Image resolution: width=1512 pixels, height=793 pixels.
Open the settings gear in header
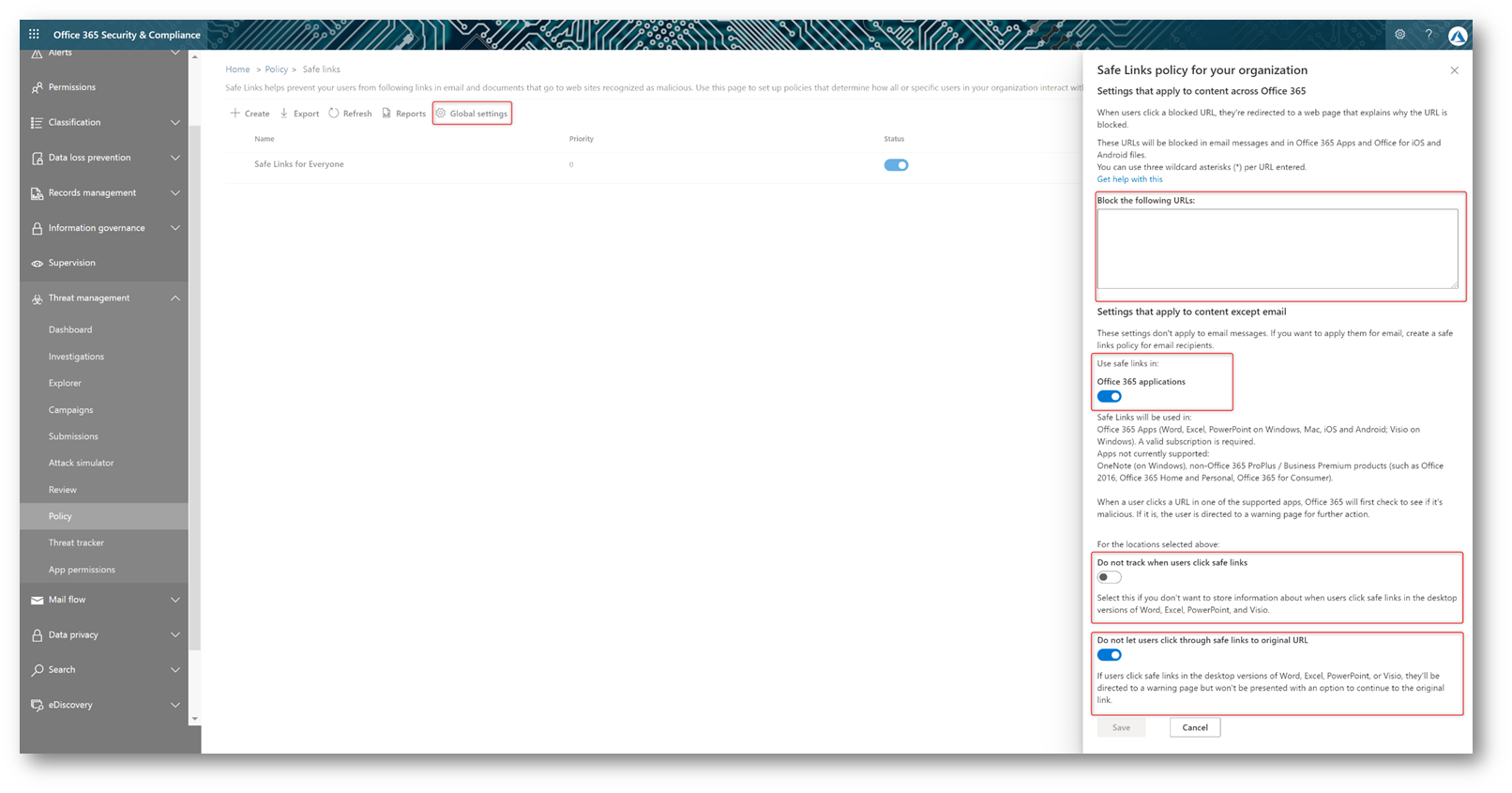[x=1399, y=35]
